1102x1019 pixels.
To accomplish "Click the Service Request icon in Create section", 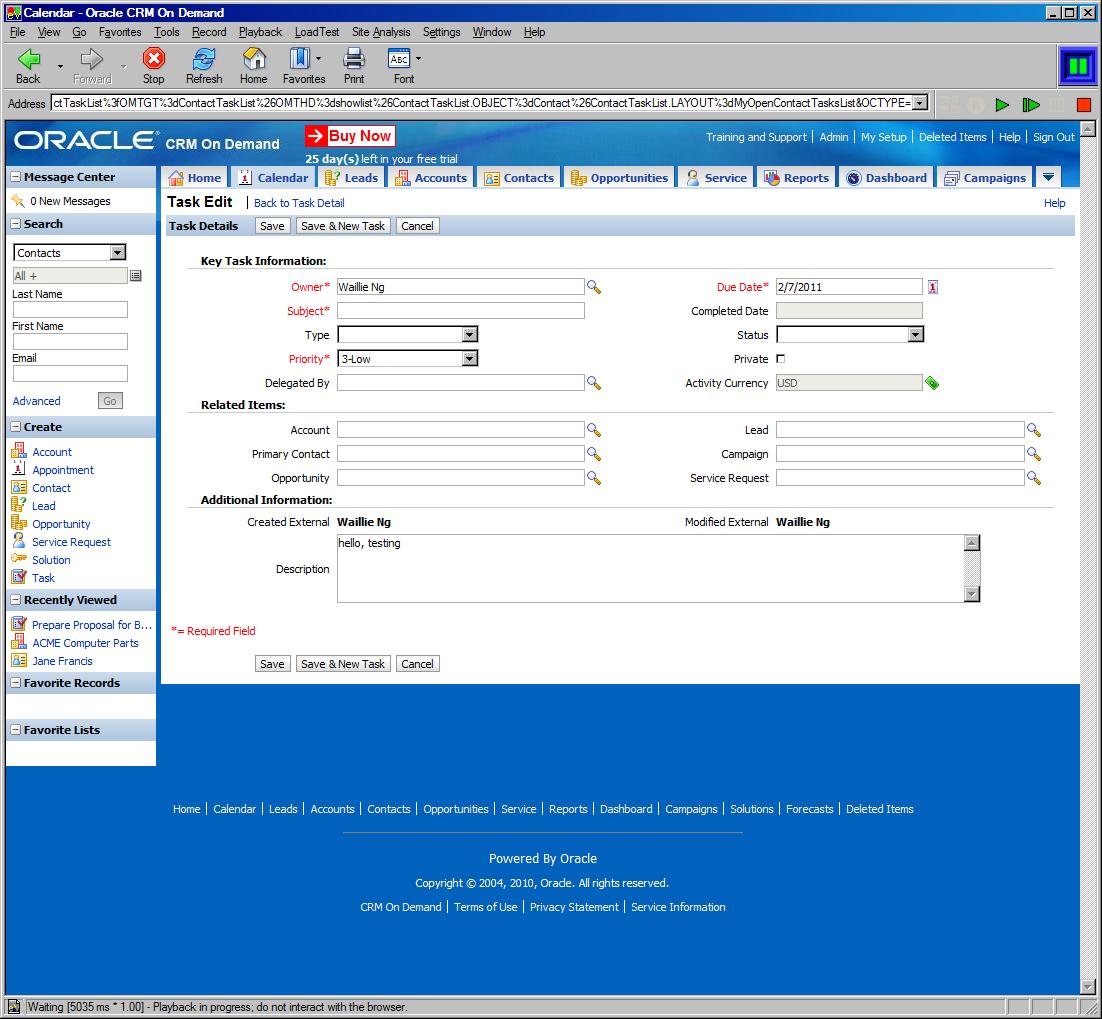I will coord(19,540).
